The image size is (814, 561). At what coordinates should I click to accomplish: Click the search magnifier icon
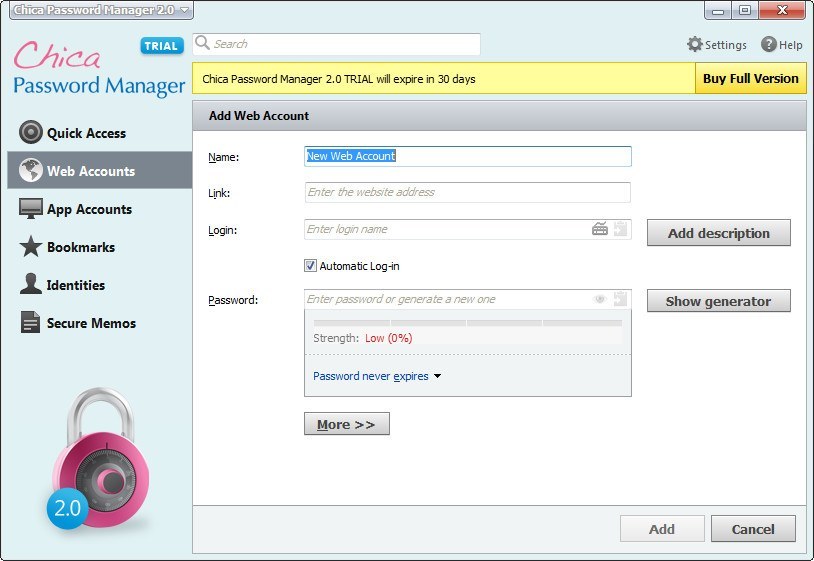(202, 43)
